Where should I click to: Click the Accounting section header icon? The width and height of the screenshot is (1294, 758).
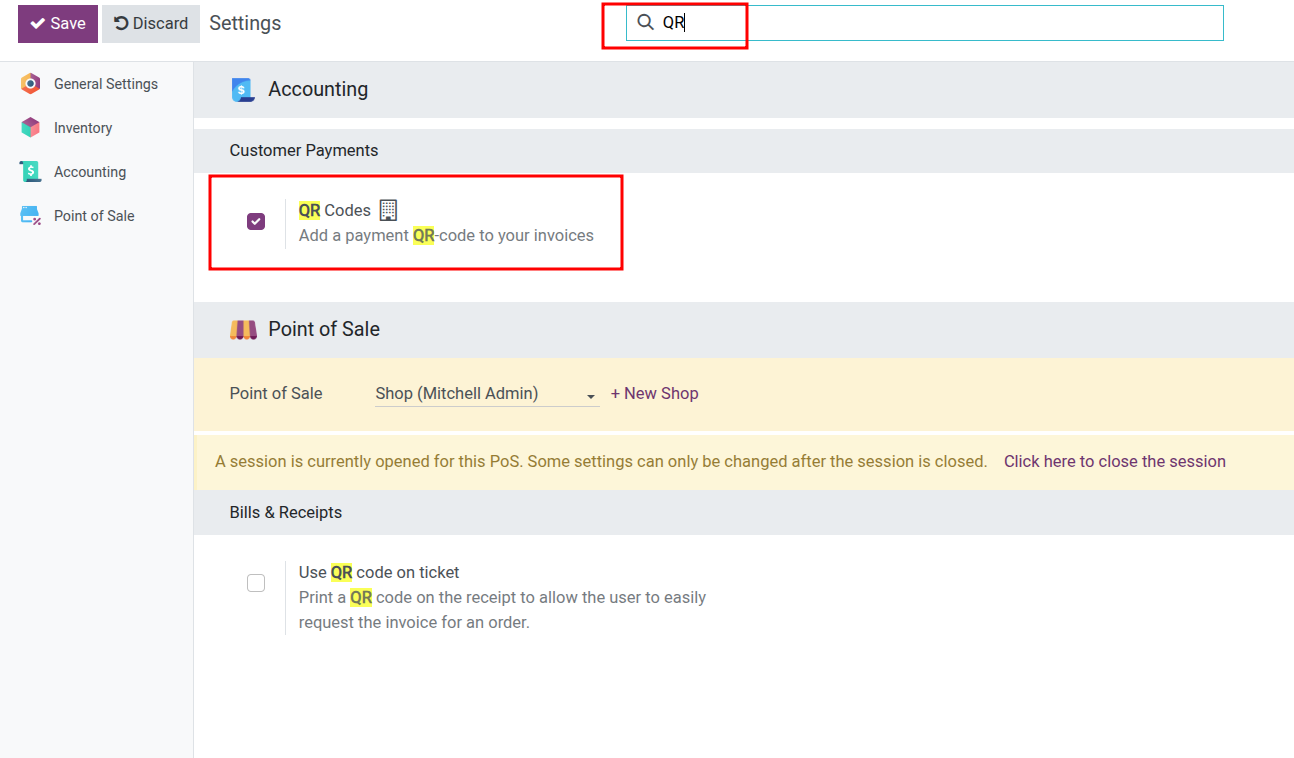click(243, 89)
